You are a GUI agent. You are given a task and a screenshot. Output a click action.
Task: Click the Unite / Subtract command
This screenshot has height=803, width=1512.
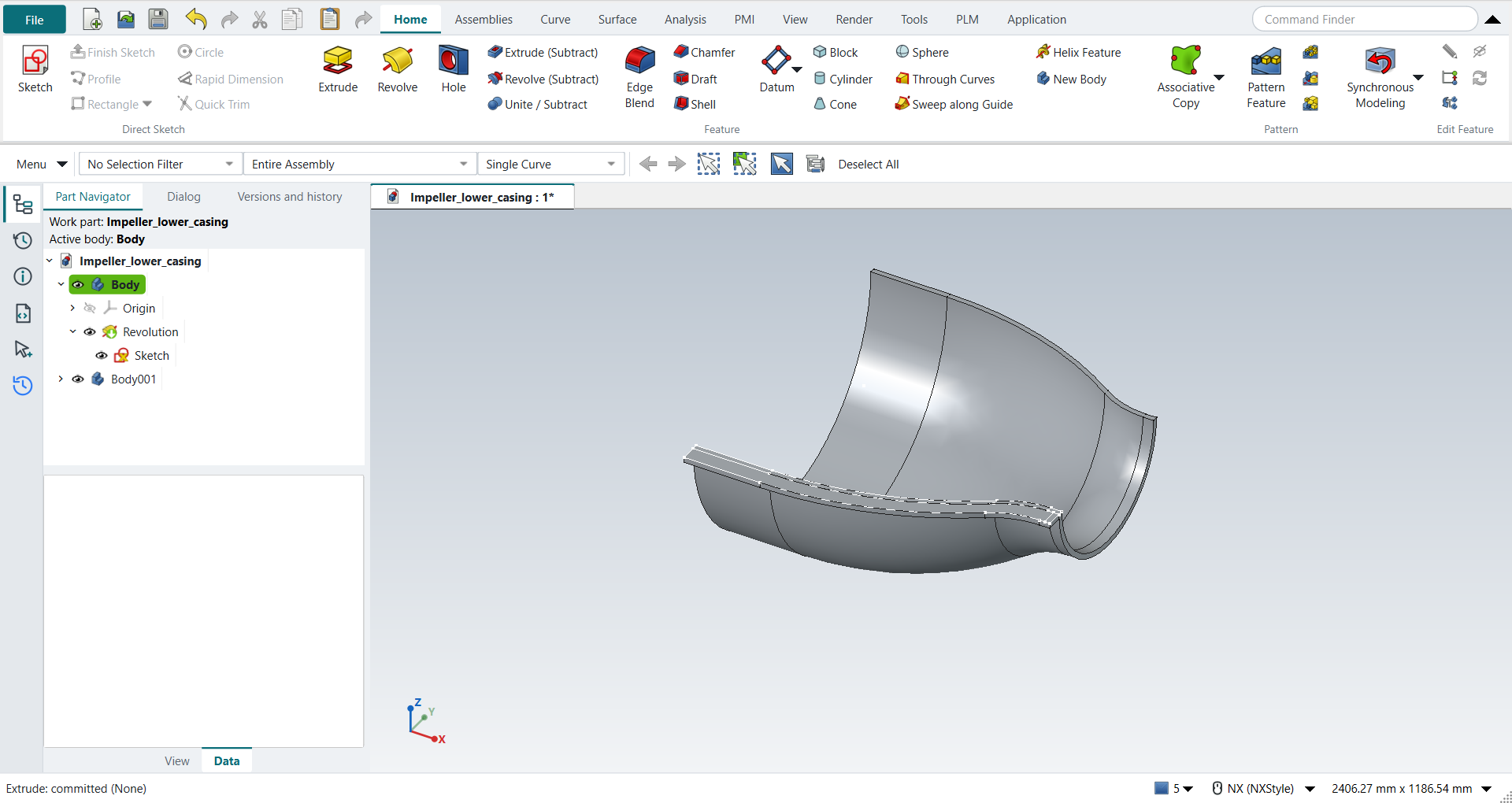click(538, 104)
